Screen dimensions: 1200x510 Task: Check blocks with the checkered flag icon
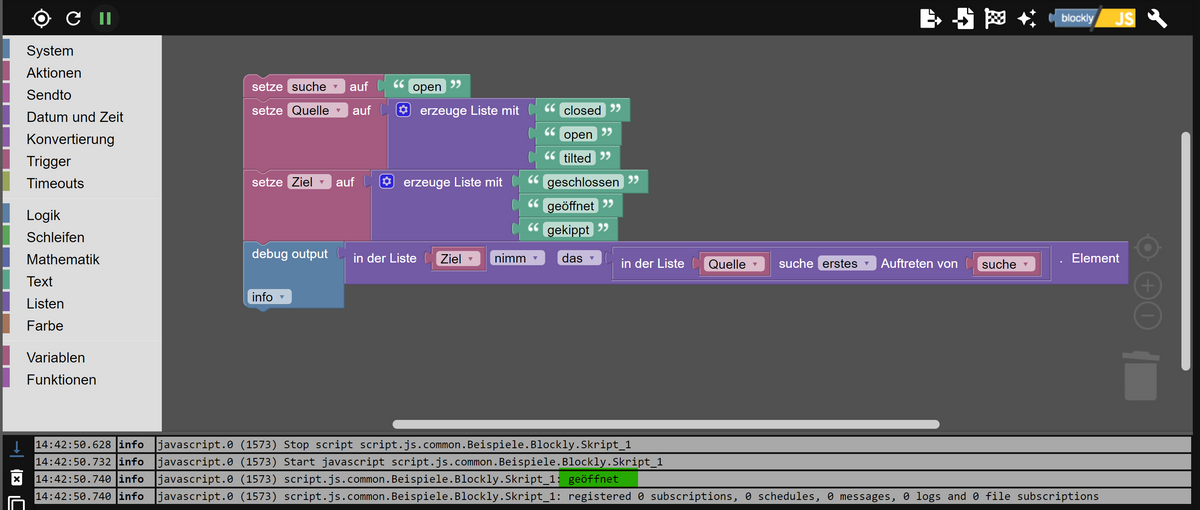(995, 18)
